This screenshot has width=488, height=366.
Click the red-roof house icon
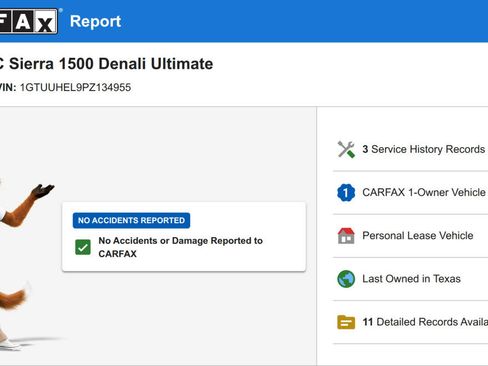point(346,236)
